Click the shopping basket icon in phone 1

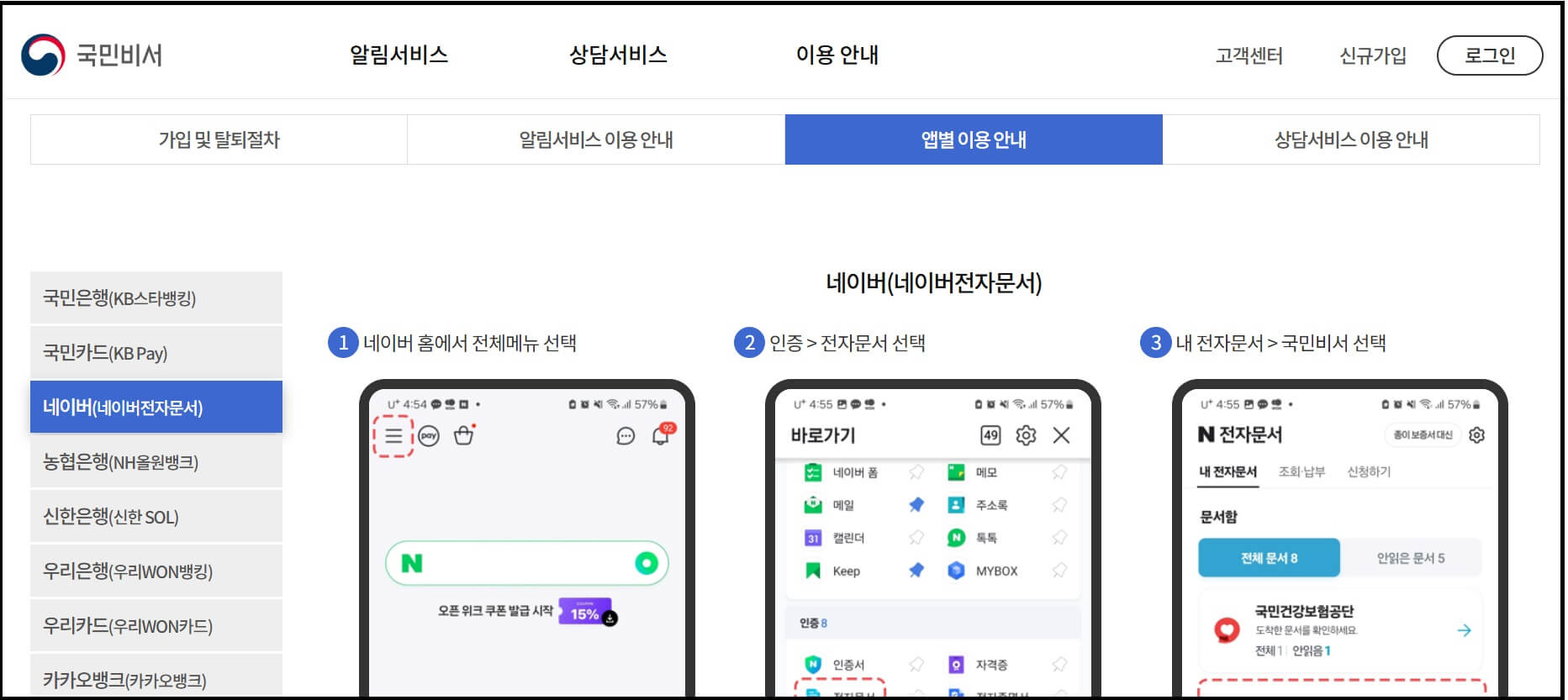[463, 435]
